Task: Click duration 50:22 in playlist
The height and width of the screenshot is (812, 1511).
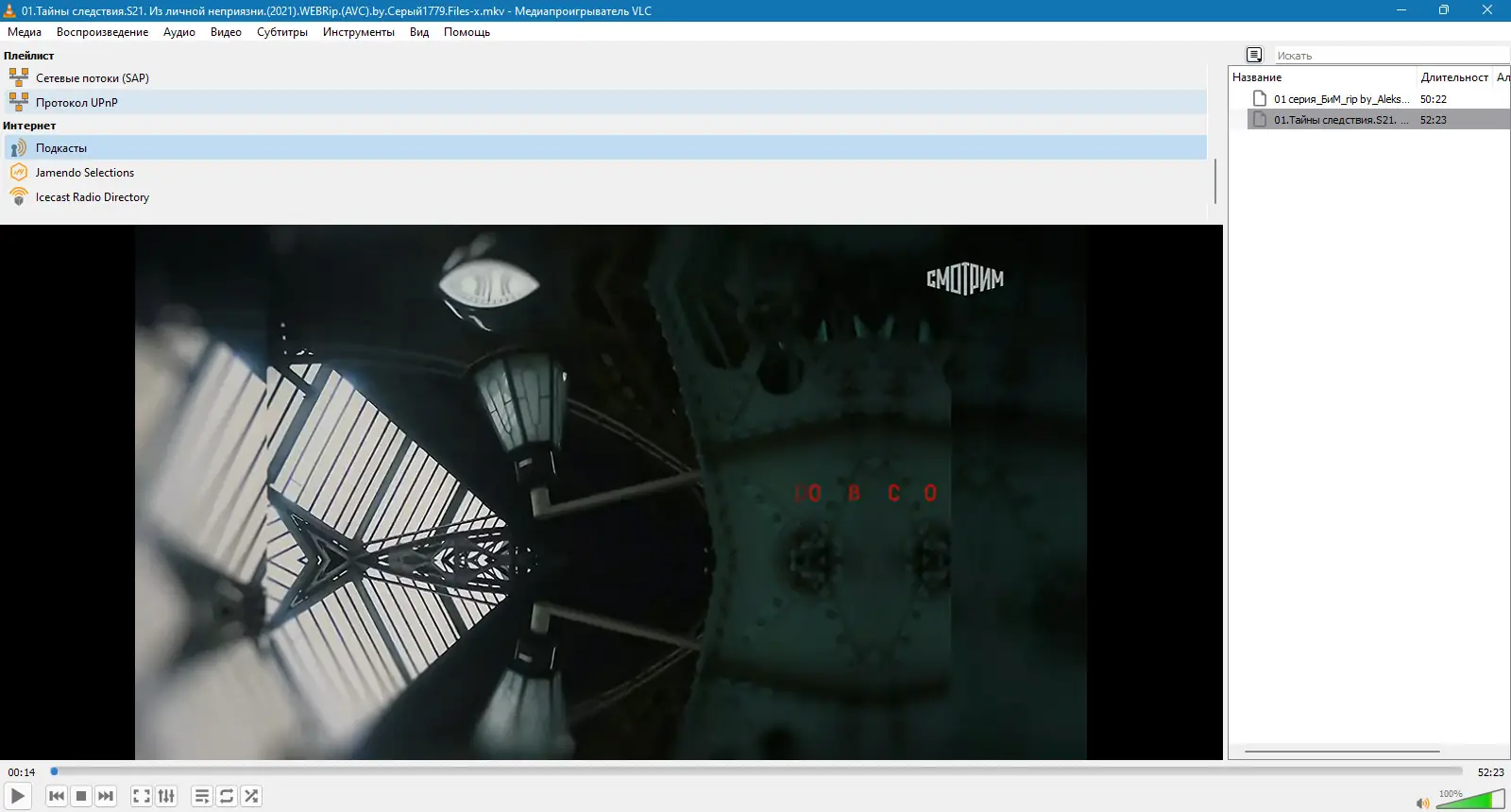Action: 1434,99
